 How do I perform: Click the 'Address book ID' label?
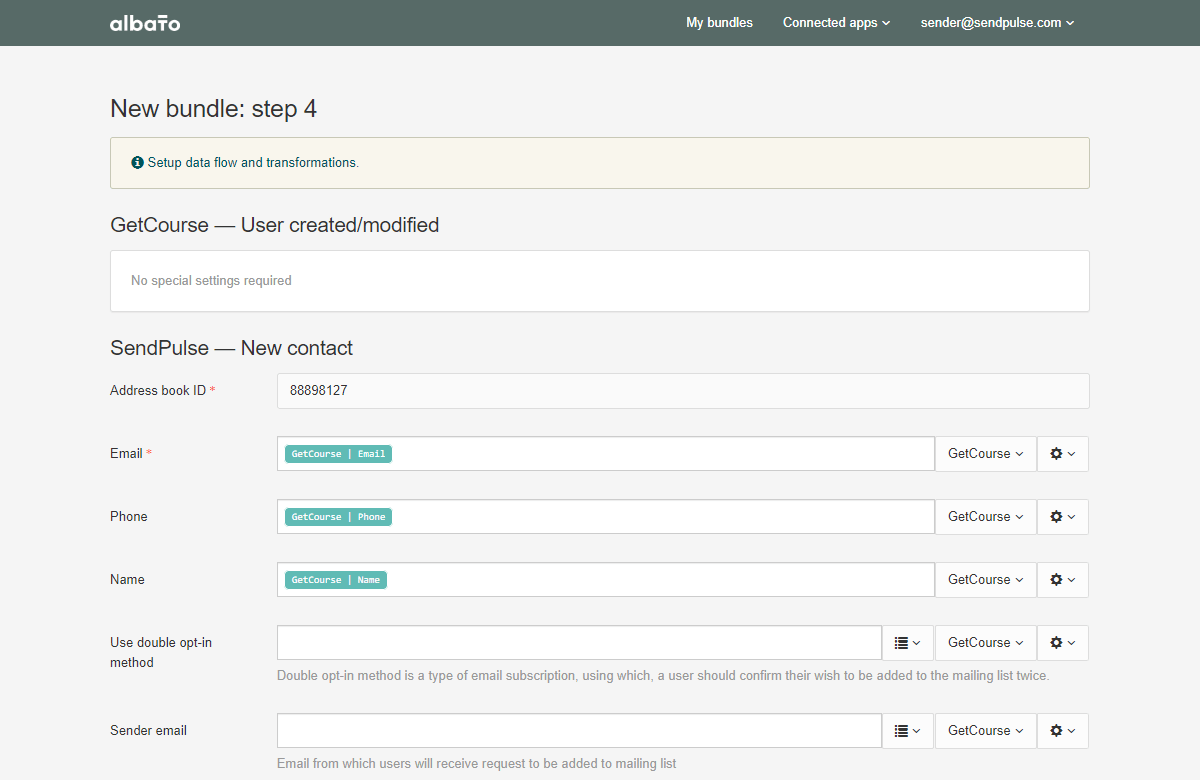click(158, 391)
